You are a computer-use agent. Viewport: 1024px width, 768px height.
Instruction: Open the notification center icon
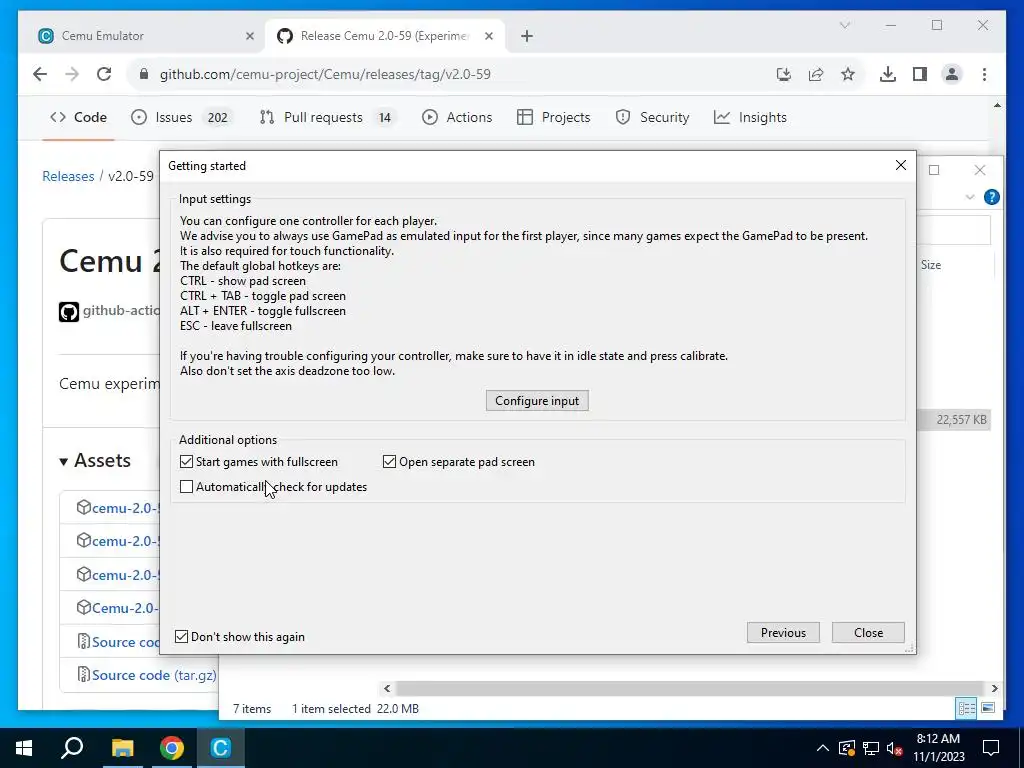(x=991, y=748)
